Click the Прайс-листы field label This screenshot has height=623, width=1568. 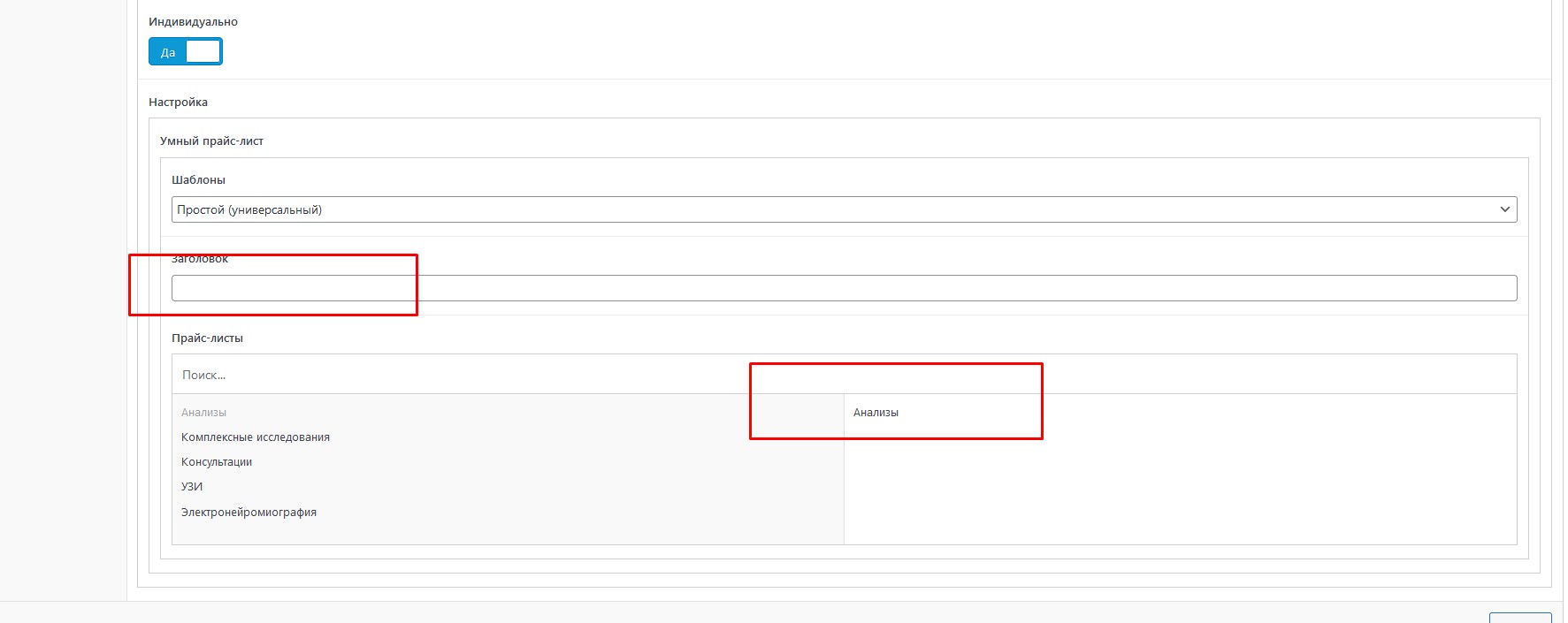207,338
